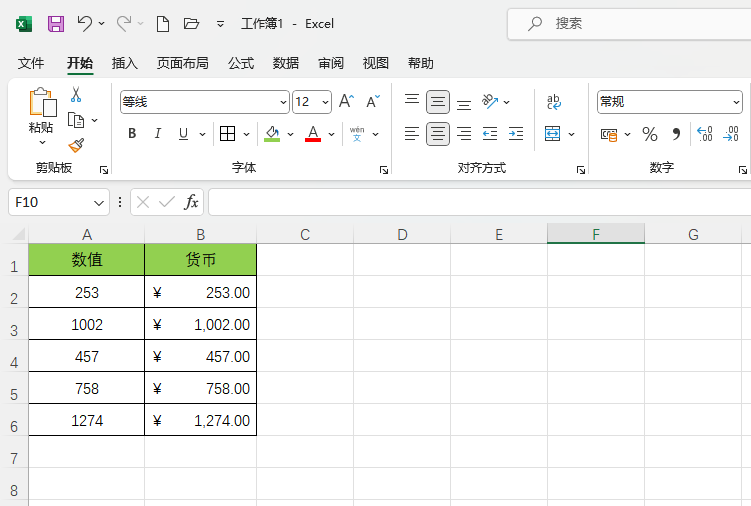
Task: Save the workbook with the Save icon
Action: click(56, 23)
